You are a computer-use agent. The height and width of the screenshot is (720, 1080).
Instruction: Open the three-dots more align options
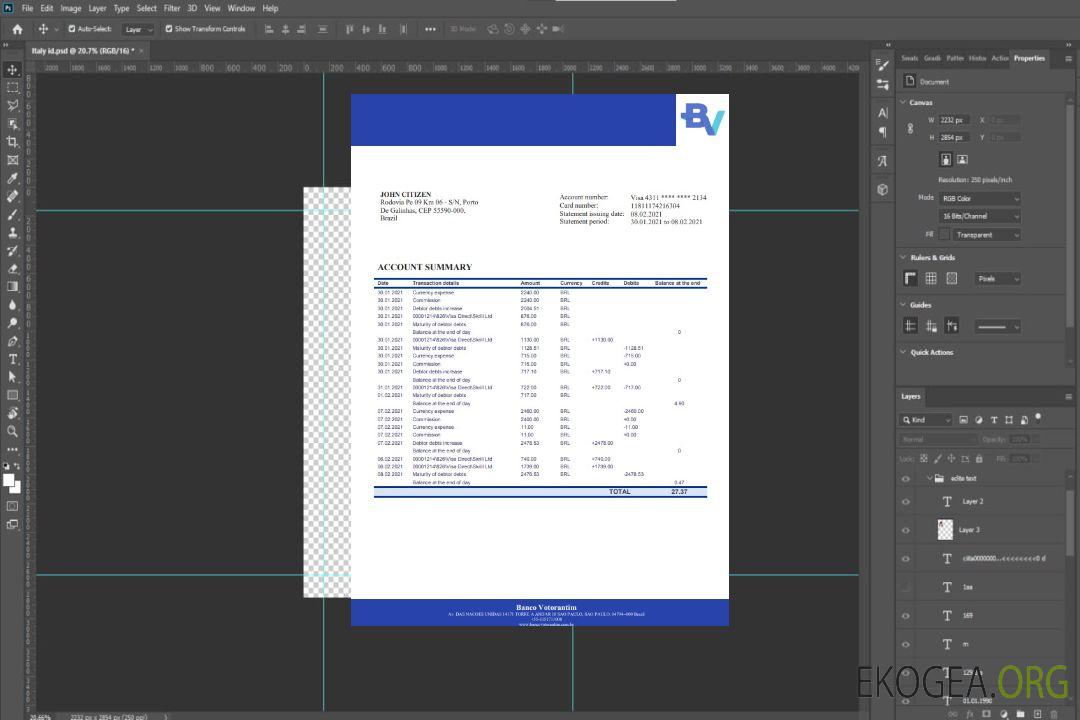(430, 29)
